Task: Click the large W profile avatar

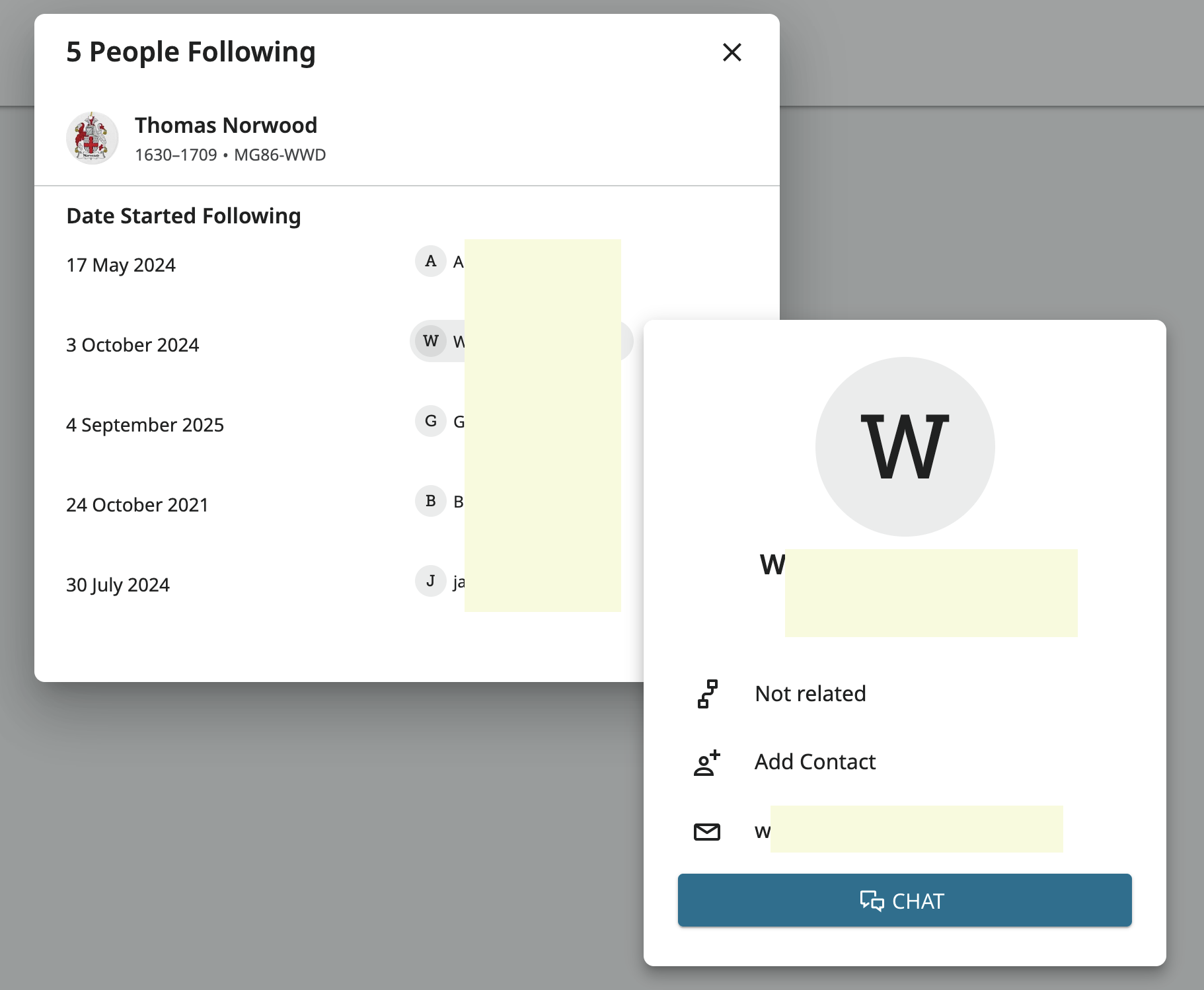Action: point(905,447)
